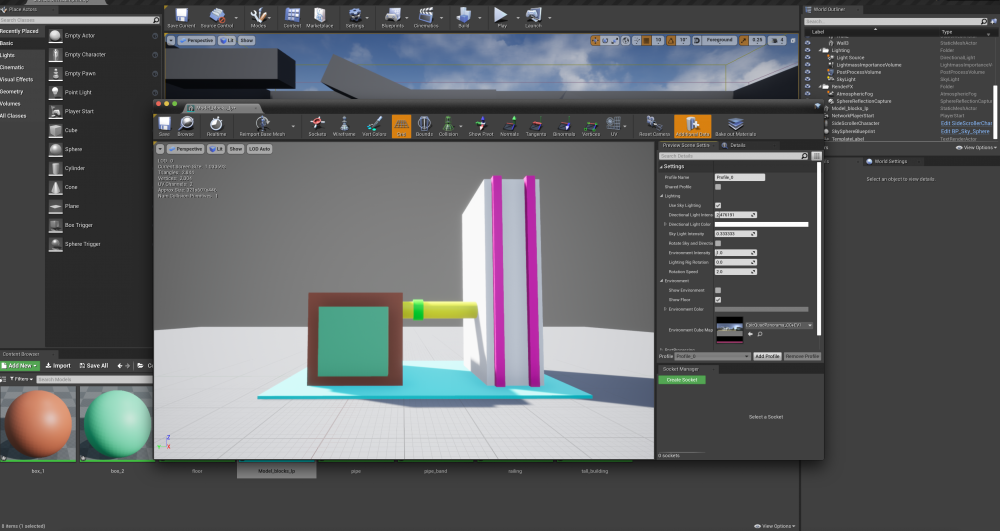Toggle Normals display in mesh editor
The image size is (1000, 531).
point(509,125)
